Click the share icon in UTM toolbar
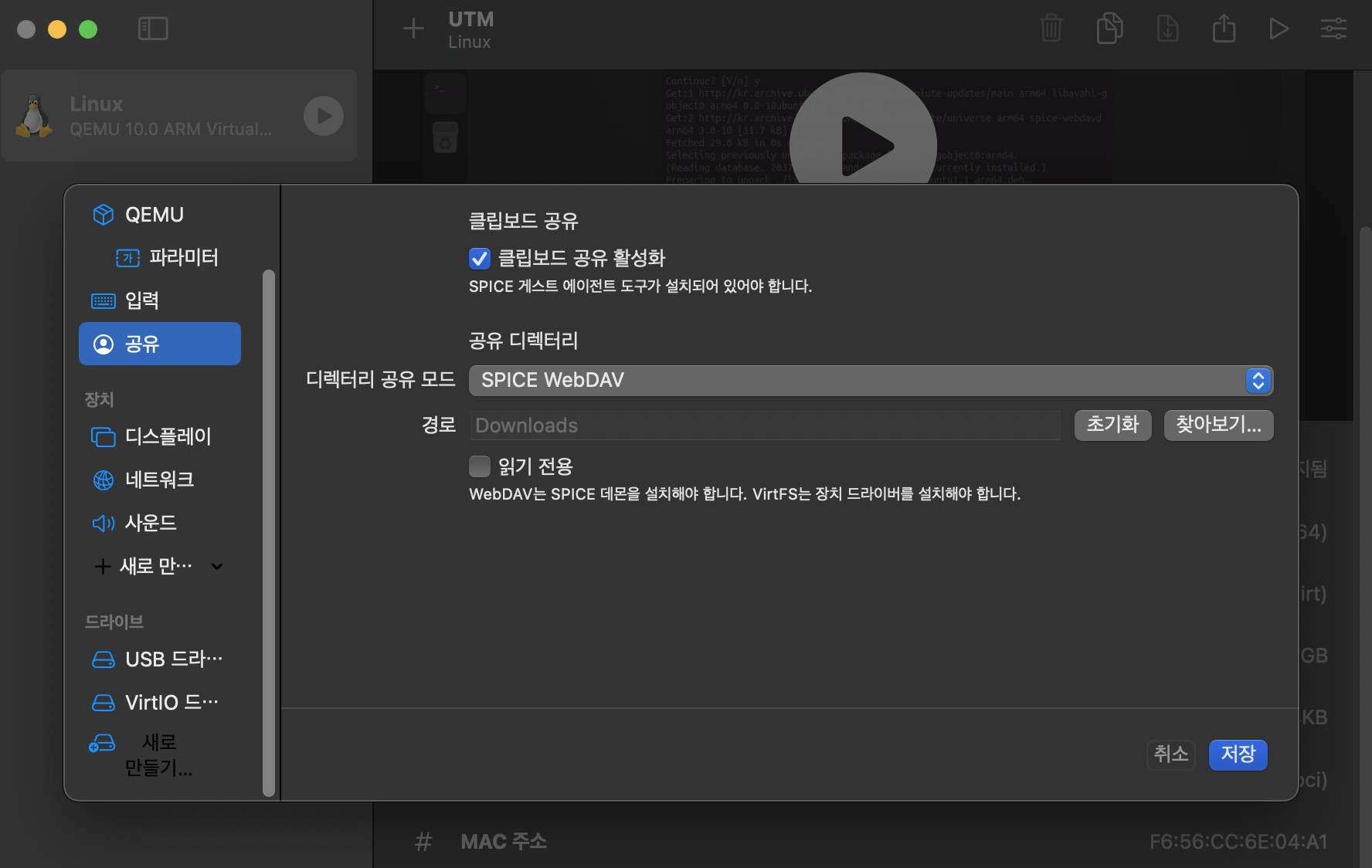This screenshot has width=1372, height=868. click(1224, 29)
